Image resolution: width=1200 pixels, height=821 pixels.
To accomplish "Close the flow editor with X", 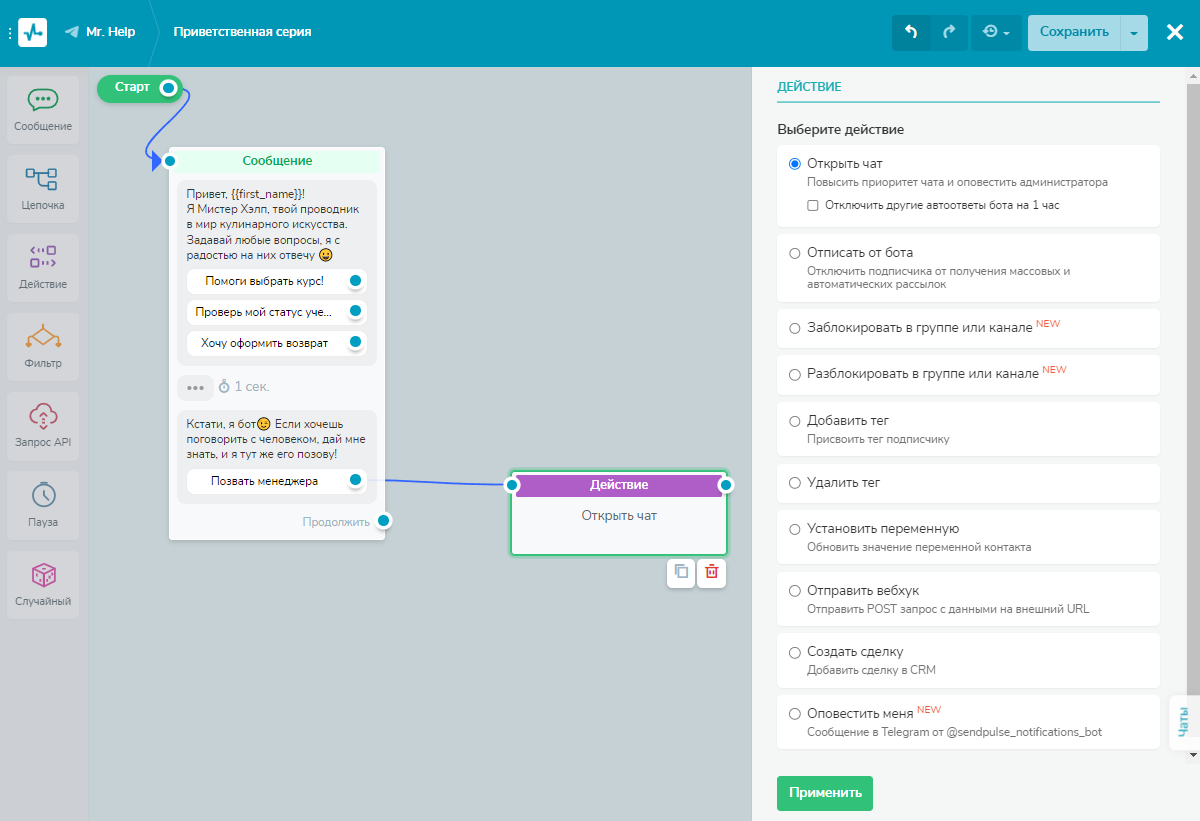I will 1175,32.
